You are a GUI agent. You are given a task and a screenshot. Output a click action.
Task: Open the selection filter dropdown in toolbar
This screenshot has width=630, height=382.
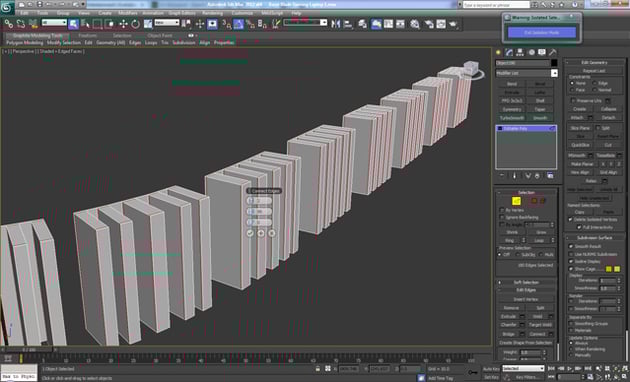click(x=54, y=22)
